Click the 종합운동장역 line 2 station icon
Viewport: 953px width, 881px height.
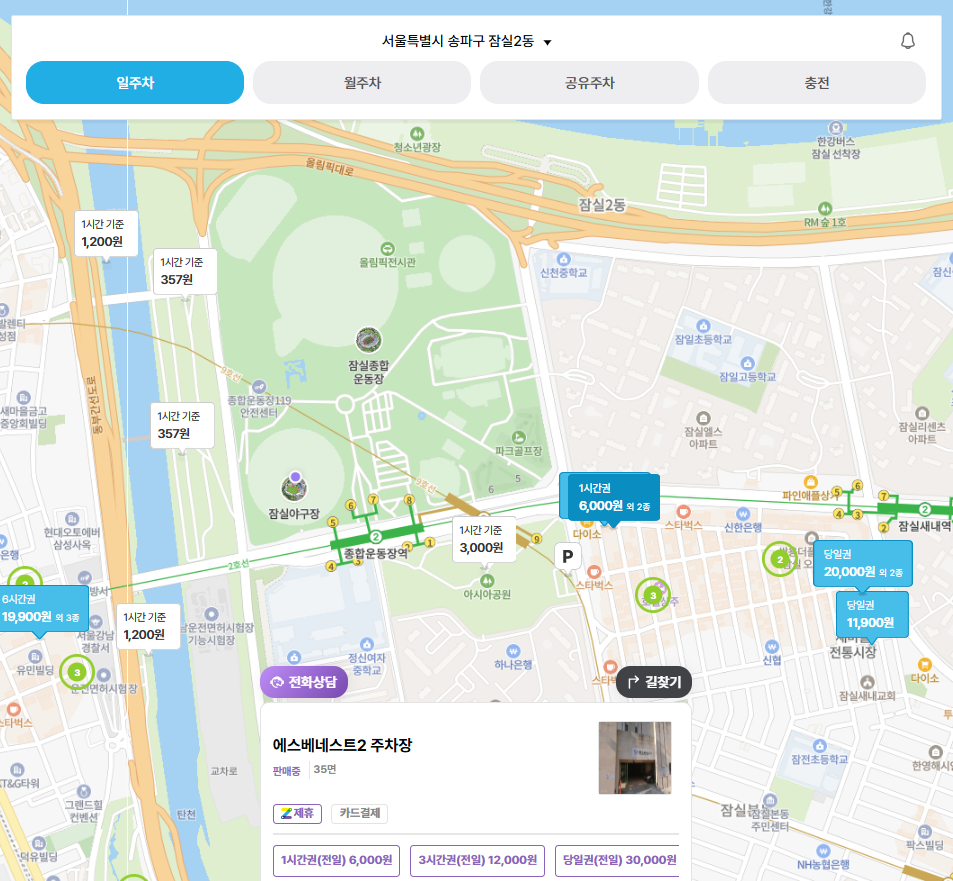point(376,537)
